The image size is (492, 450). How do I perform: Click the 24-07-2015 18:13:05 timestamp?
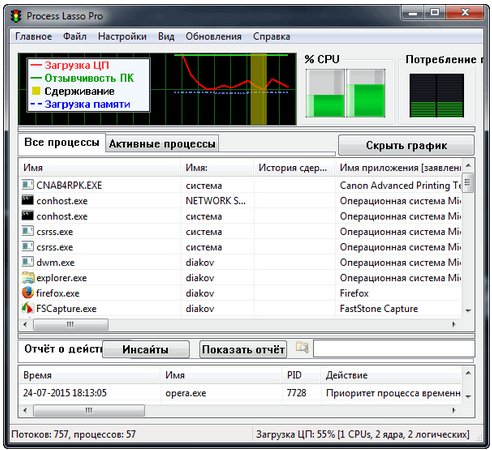click(65, 393)
